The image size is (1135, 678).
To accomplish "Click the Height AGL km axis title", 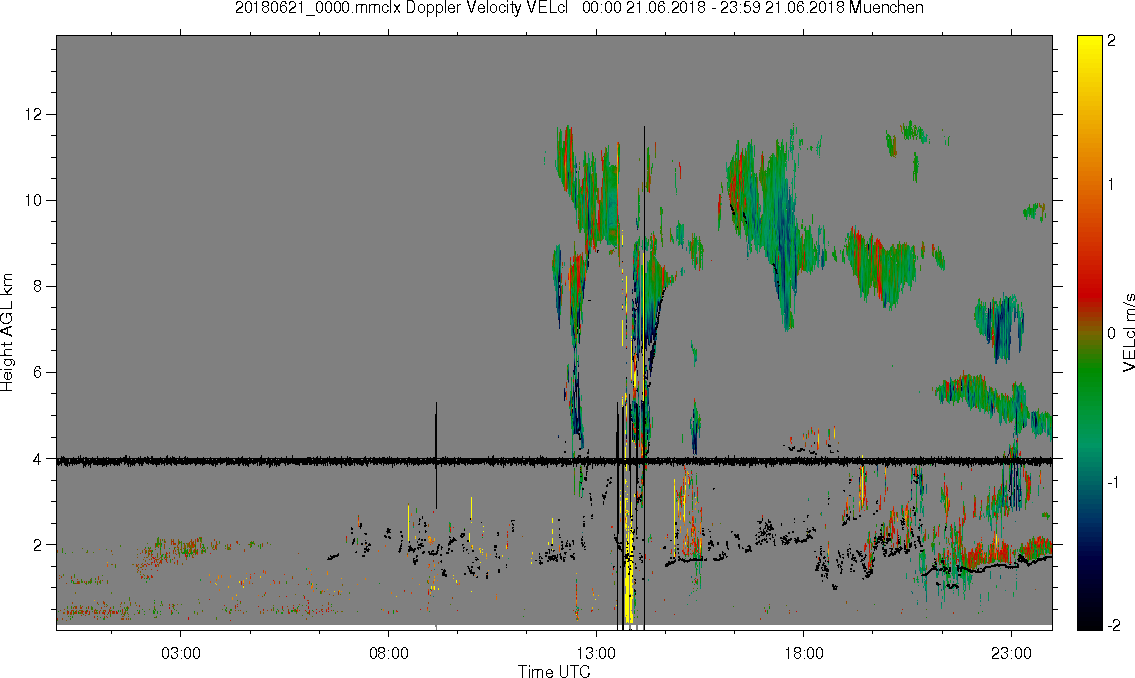I will (7, 332).
